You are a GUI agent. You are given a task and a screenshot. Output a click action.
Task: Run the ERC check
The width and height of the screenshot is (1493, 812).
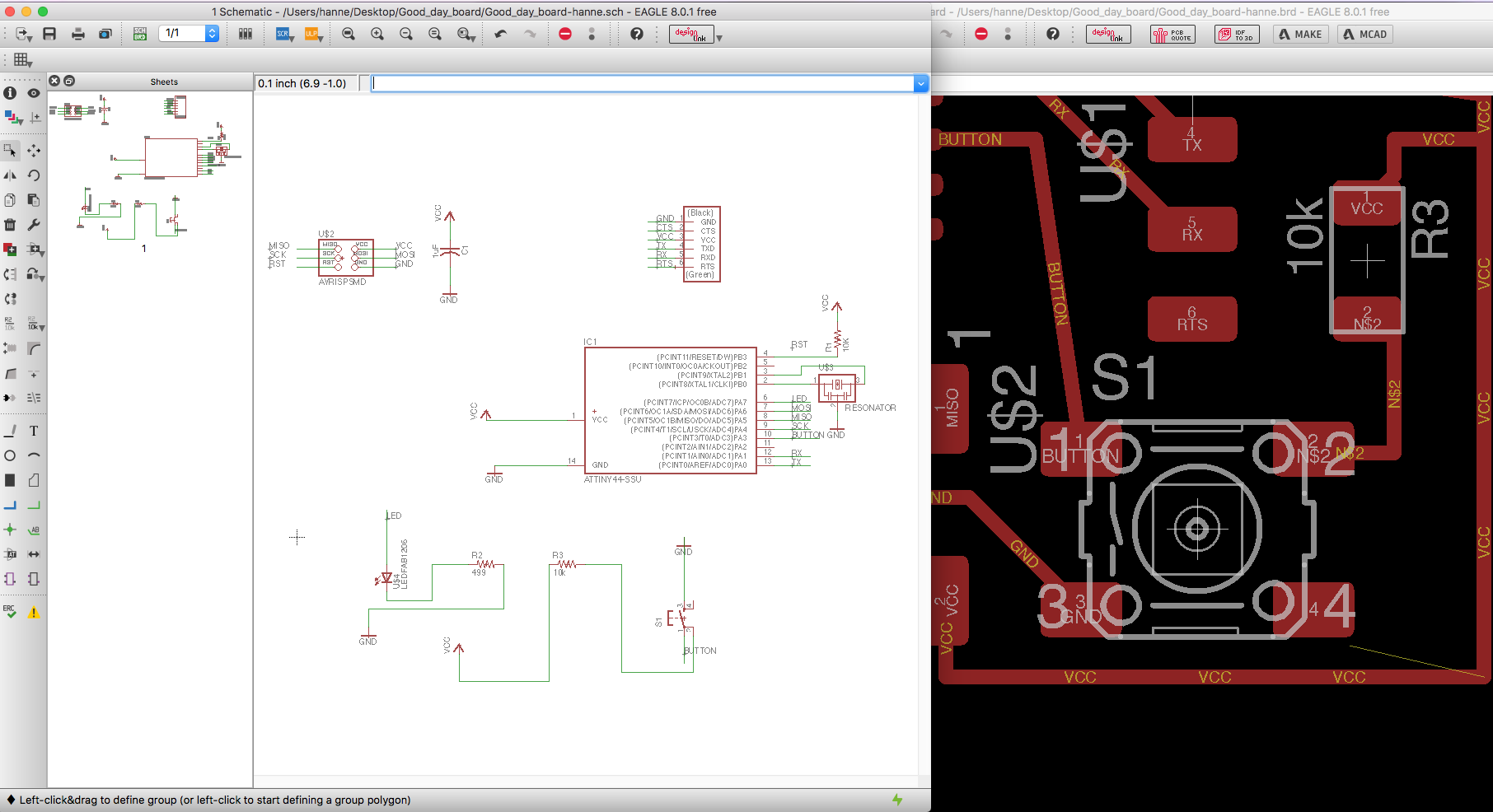click(10, 612)
